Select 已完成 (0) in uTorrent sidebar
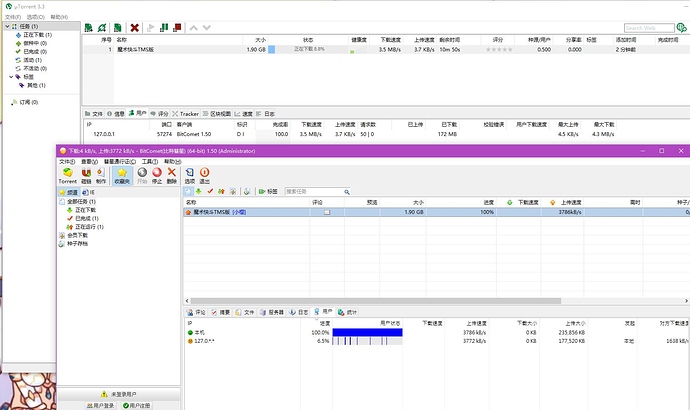The width and height of the screenshot is (690, 410). coord(35,51)
